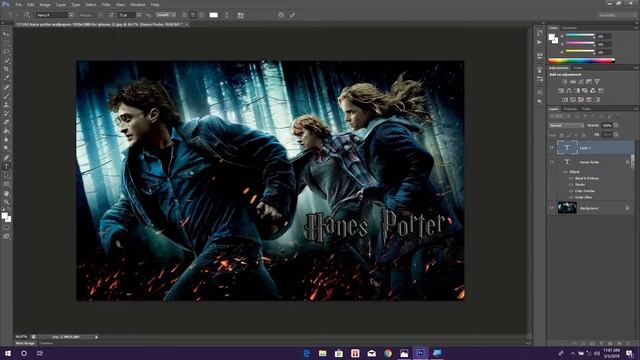Select the Blur tool
The width and height of the screenshot is (640, 360).
(6, 140)
